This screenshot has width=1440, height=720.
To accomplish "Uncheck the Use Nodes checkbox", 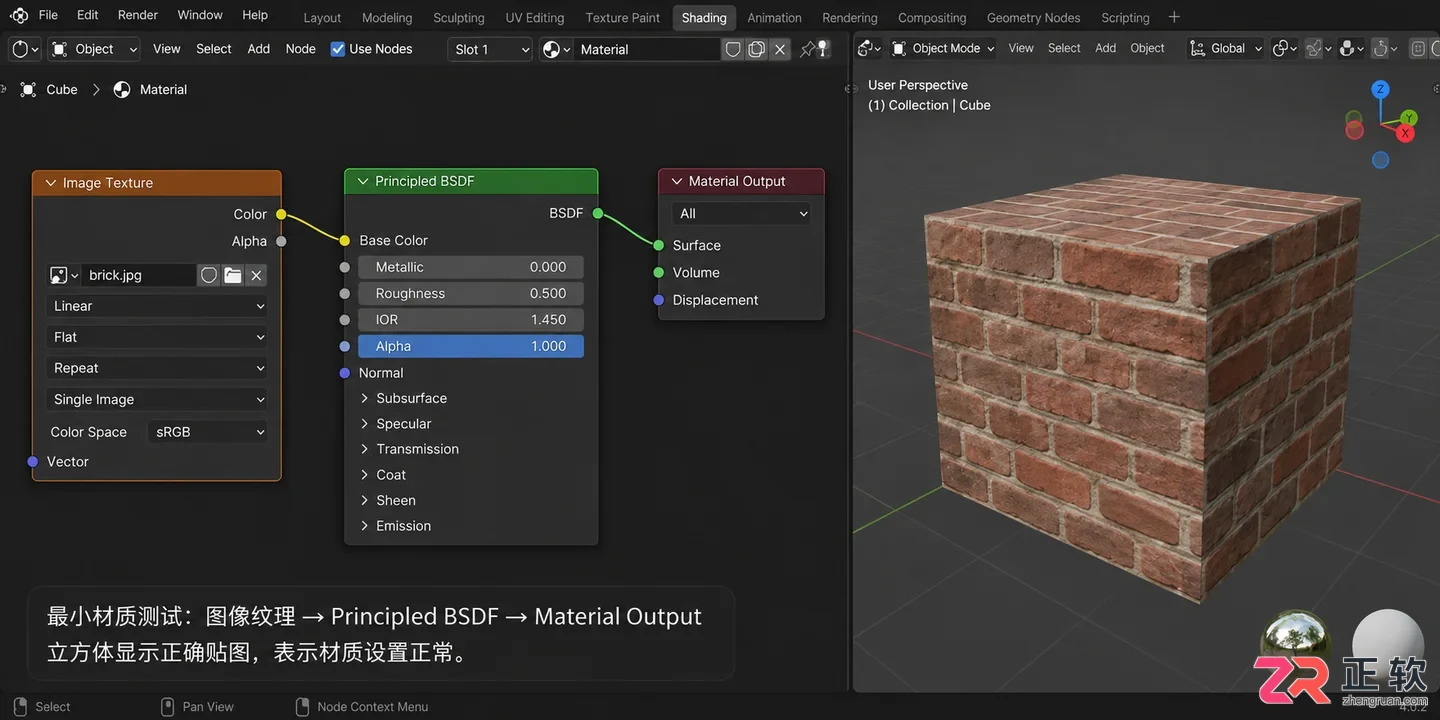I will pos(338,49).
